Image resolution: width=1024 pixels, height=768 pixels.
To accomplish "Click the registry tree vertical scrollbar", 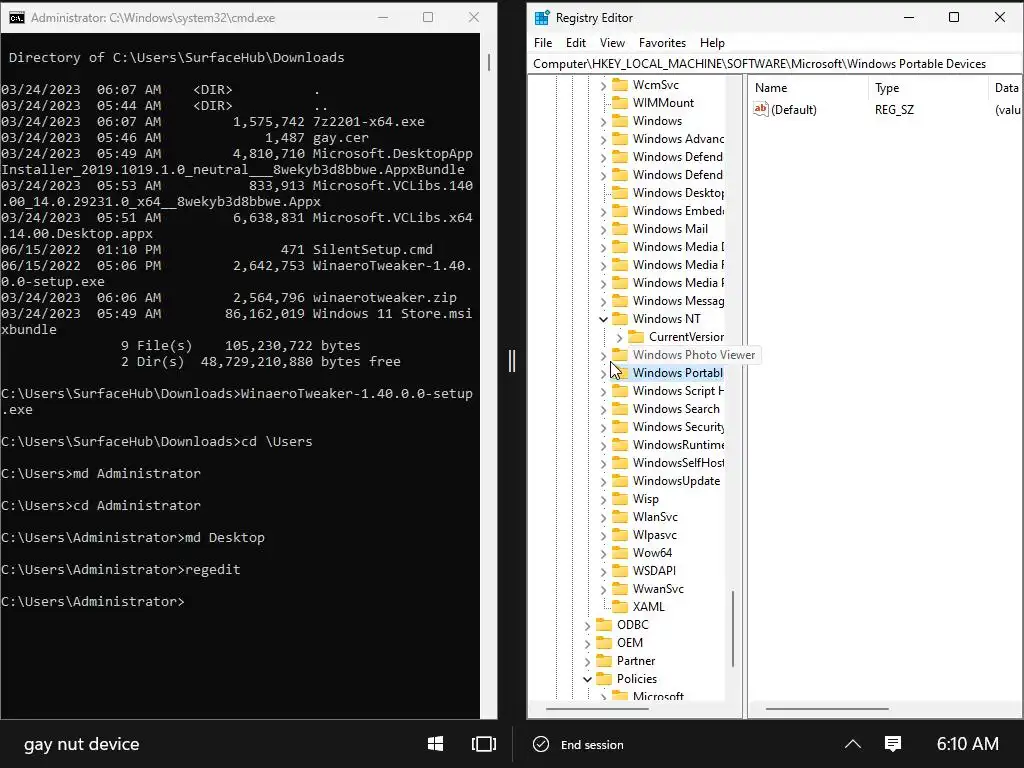I will click(x=733, y=629).
